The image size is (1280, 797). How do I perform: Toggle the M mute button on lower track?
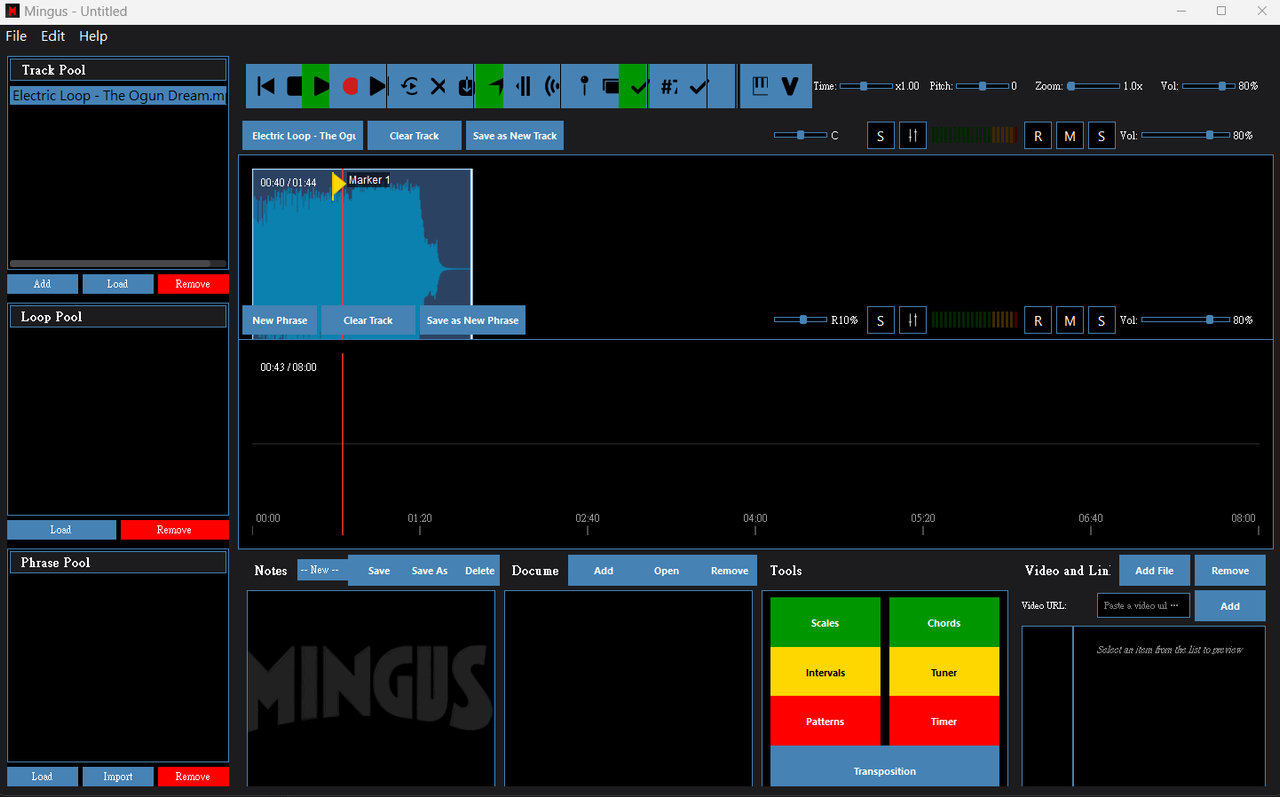pos(1069,321)
